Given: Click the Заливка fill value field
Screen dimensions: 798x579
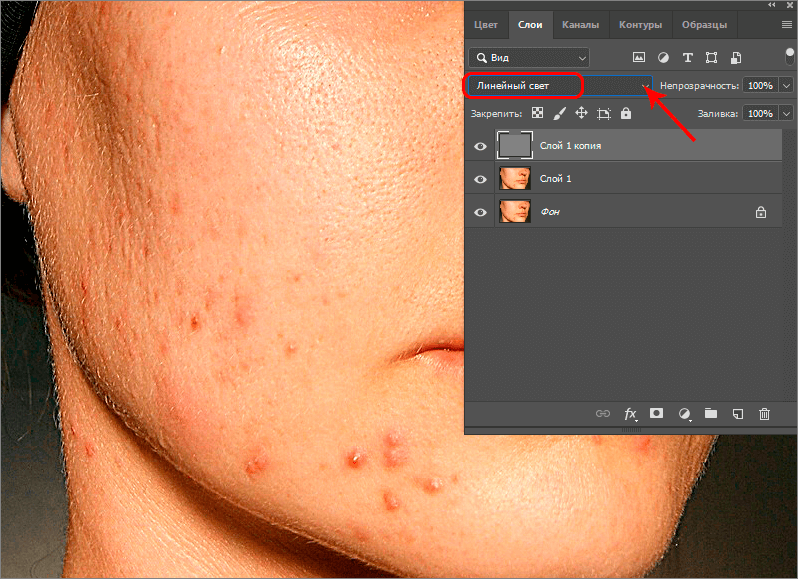Looking at the screenshot, I should coord(760,114).
